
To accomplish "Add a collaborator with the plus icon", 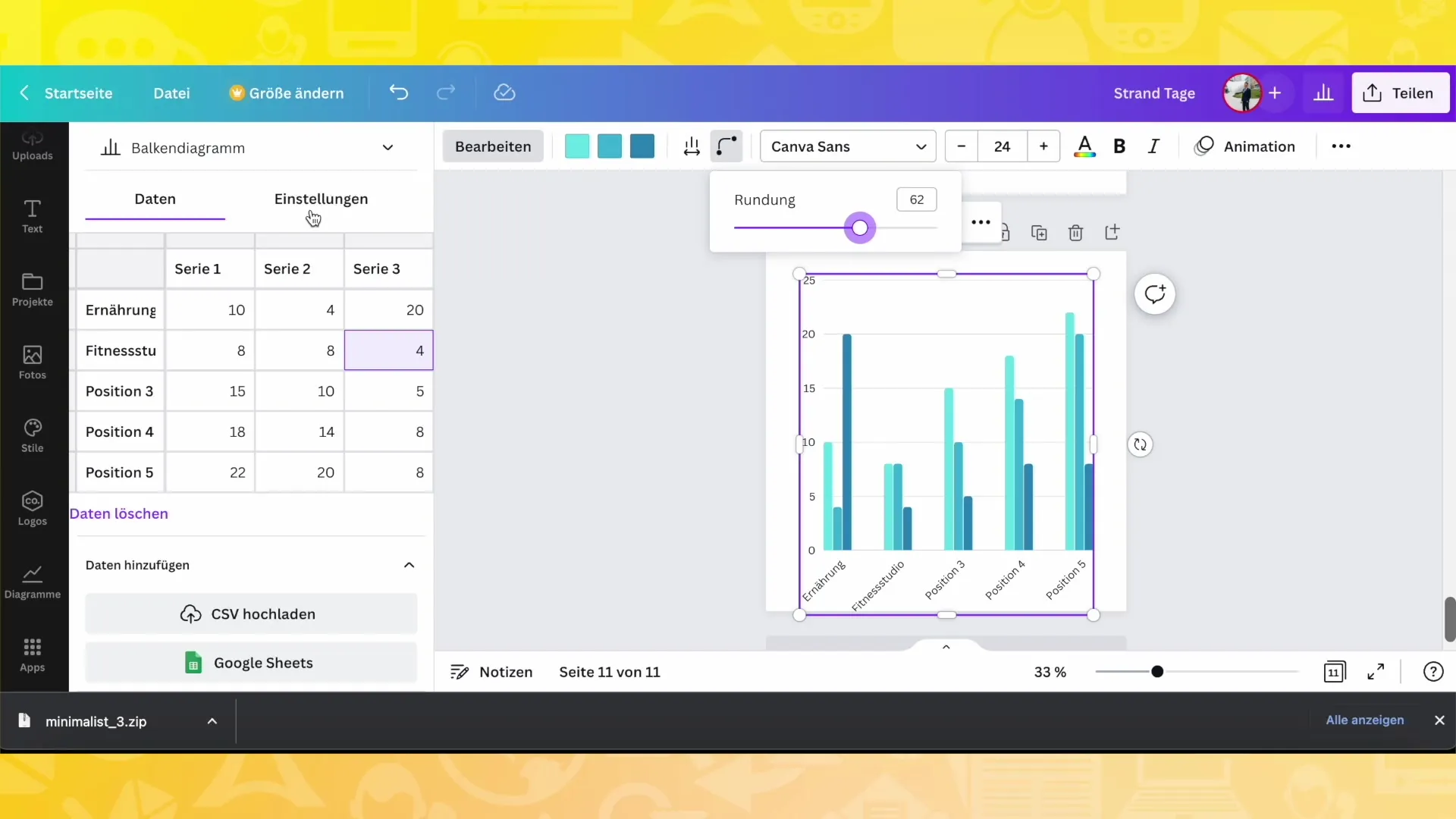I will tap(1275, 93).
